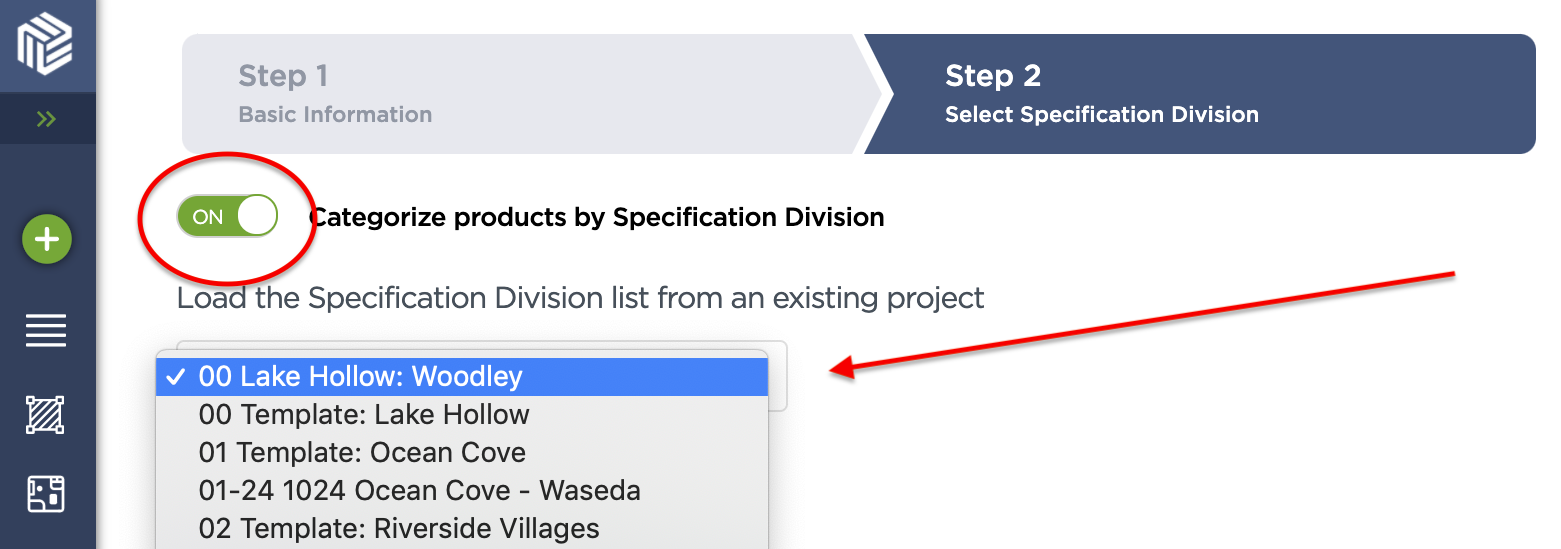Turn off the Categorize products switch
This screenshot has height=549, width=1561.
pos(227,216)
